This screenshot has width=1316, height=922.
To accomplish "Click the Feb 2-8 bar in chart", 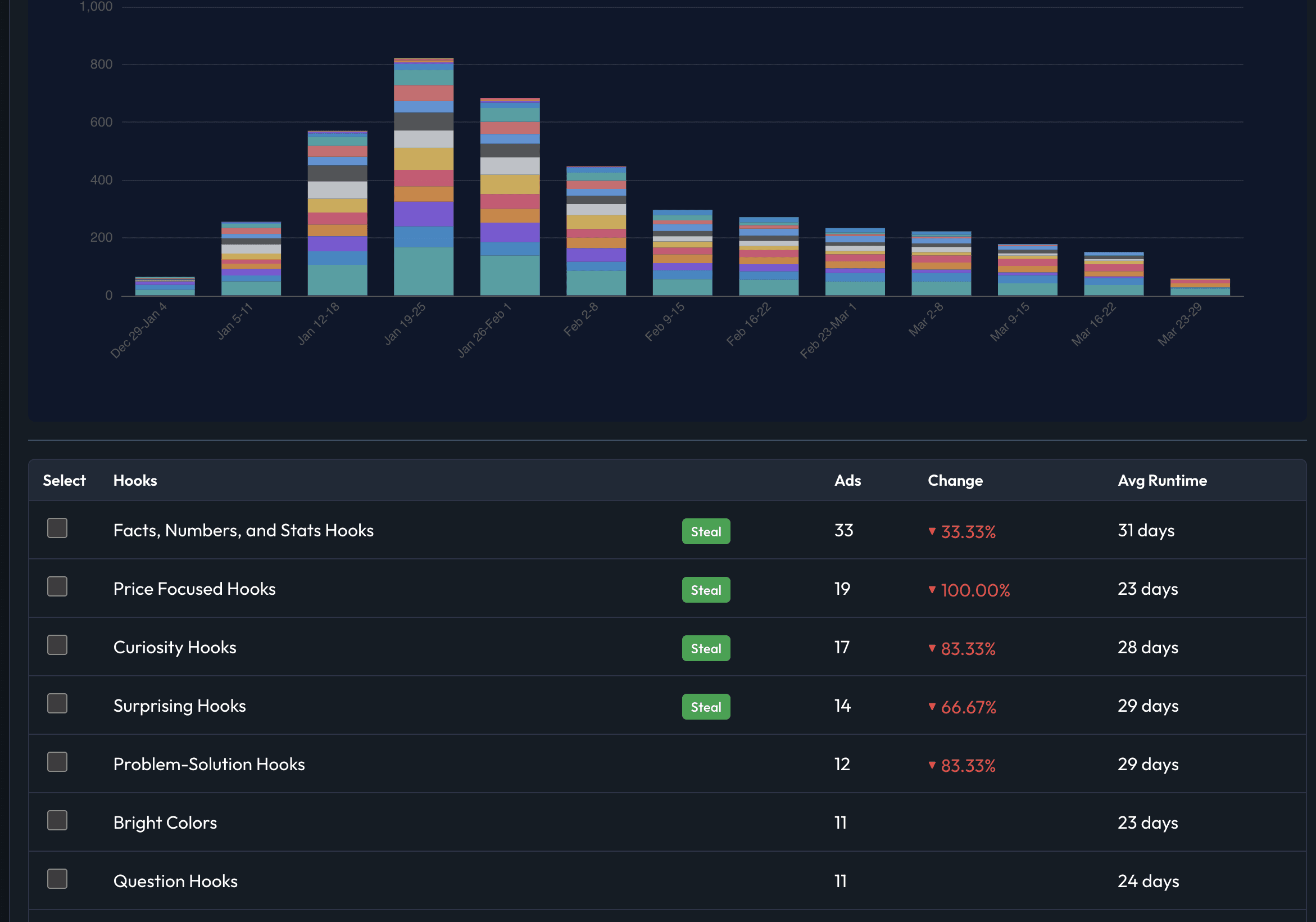I will 596,232.
